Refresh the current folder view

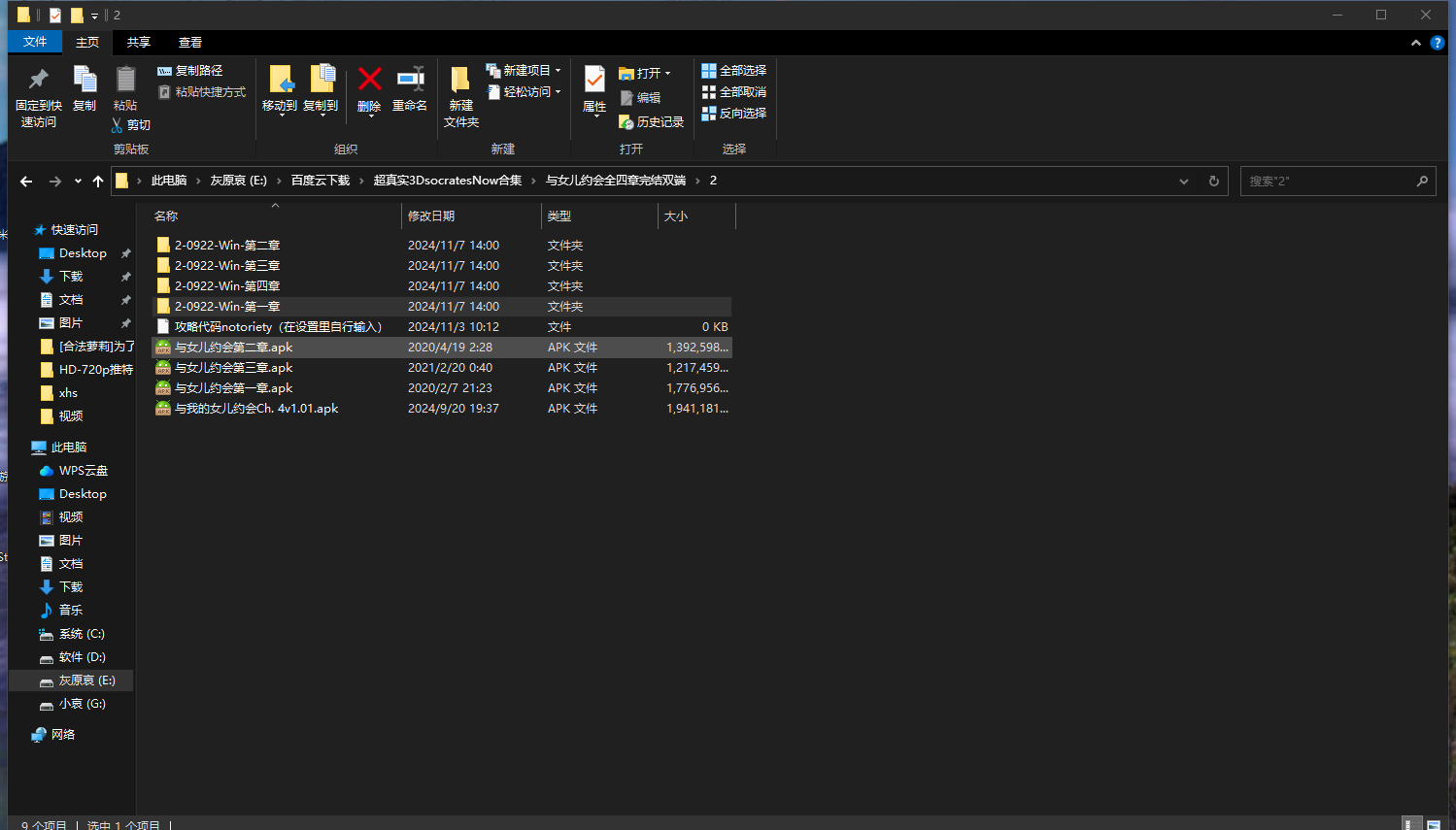click(x=1213, y=182)
